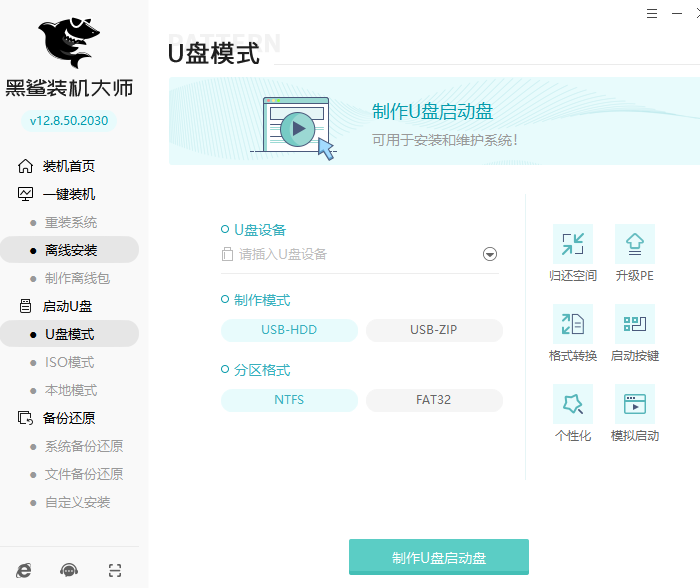The image size is (700, 588).
Task: Click the 制作模式 section heading
Action: tap(262, 300)
